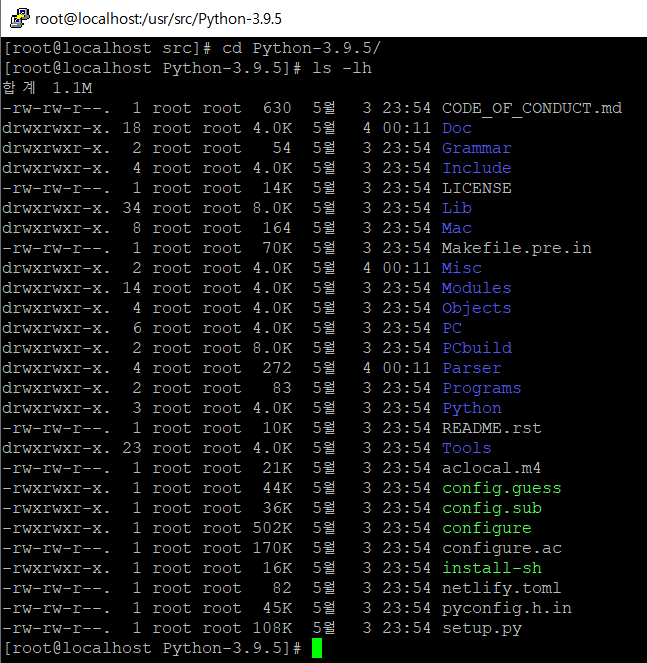Click the last prompt '[root@localhost Python-3.9.5]#'
This screenshot has width=647, height=663.
point(152,648)
